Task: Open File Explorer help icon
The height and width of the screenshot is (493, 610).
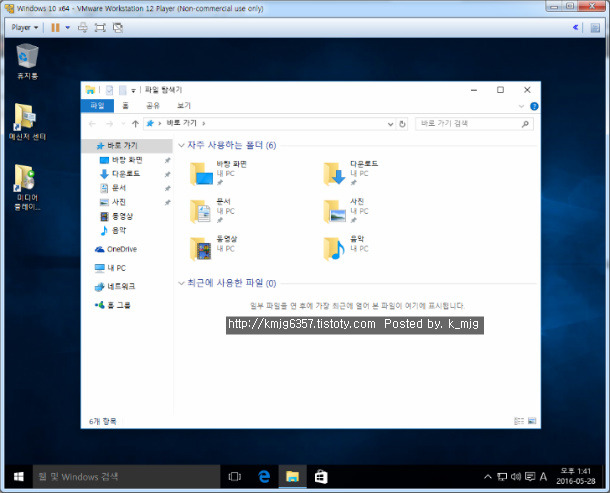Action: point(534,106)
